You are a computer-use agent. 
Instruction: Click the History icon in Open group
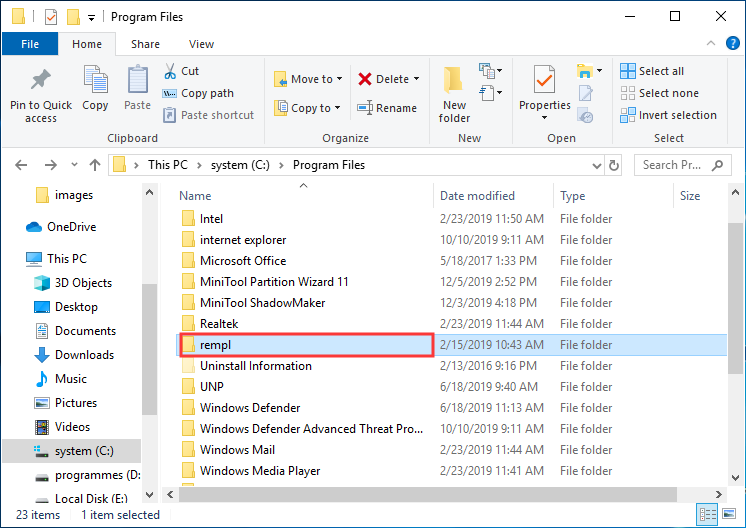pyautogui.click(x=585, y=115)
